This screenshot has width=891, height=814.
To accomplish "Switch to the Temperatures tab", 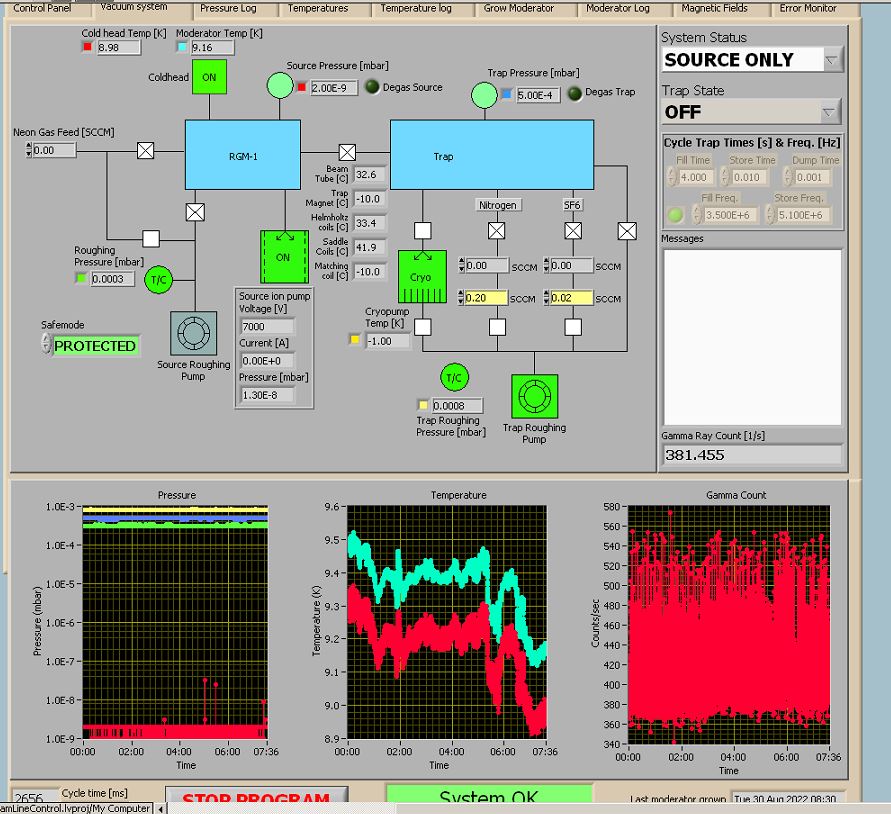I will point(318,8).
